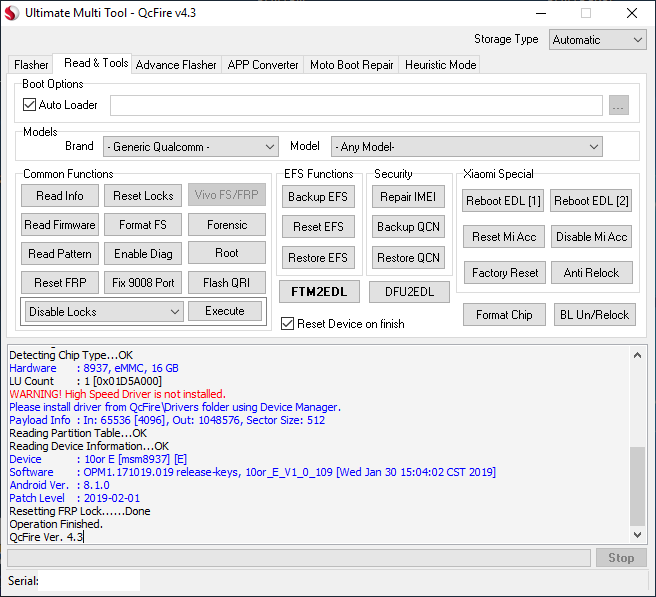Click the QcFire app logo icon
The width and height of the screenshot is (656, 597).
pyautogui.click(x=12, y=13)
